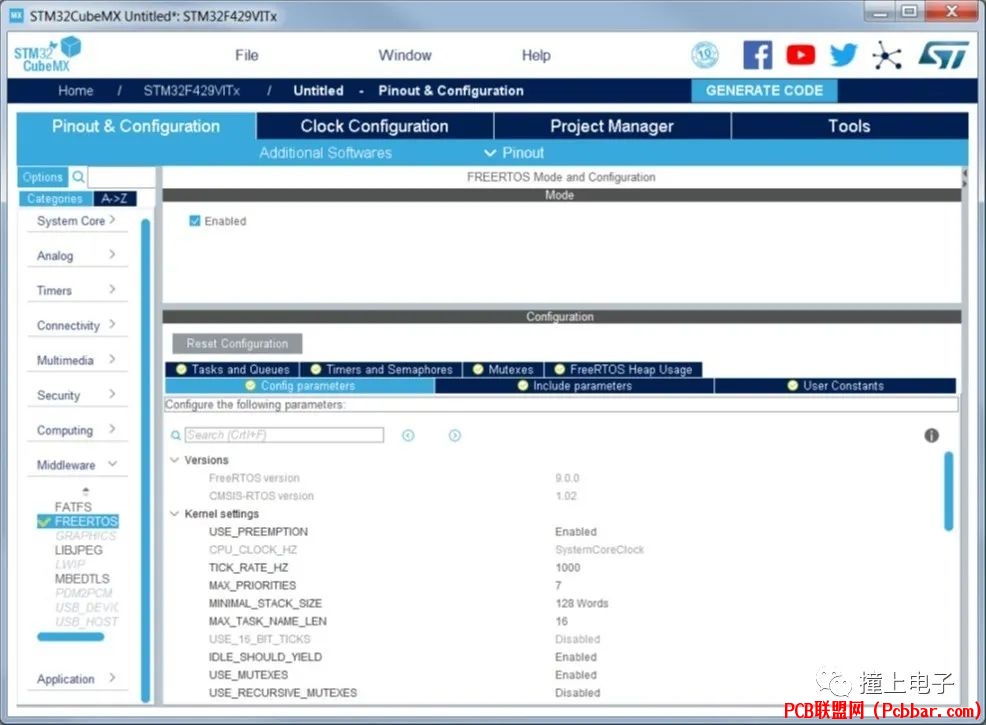Expand the Computing category
This screenshot has height=725, width=986.
(x=77, y=429)
